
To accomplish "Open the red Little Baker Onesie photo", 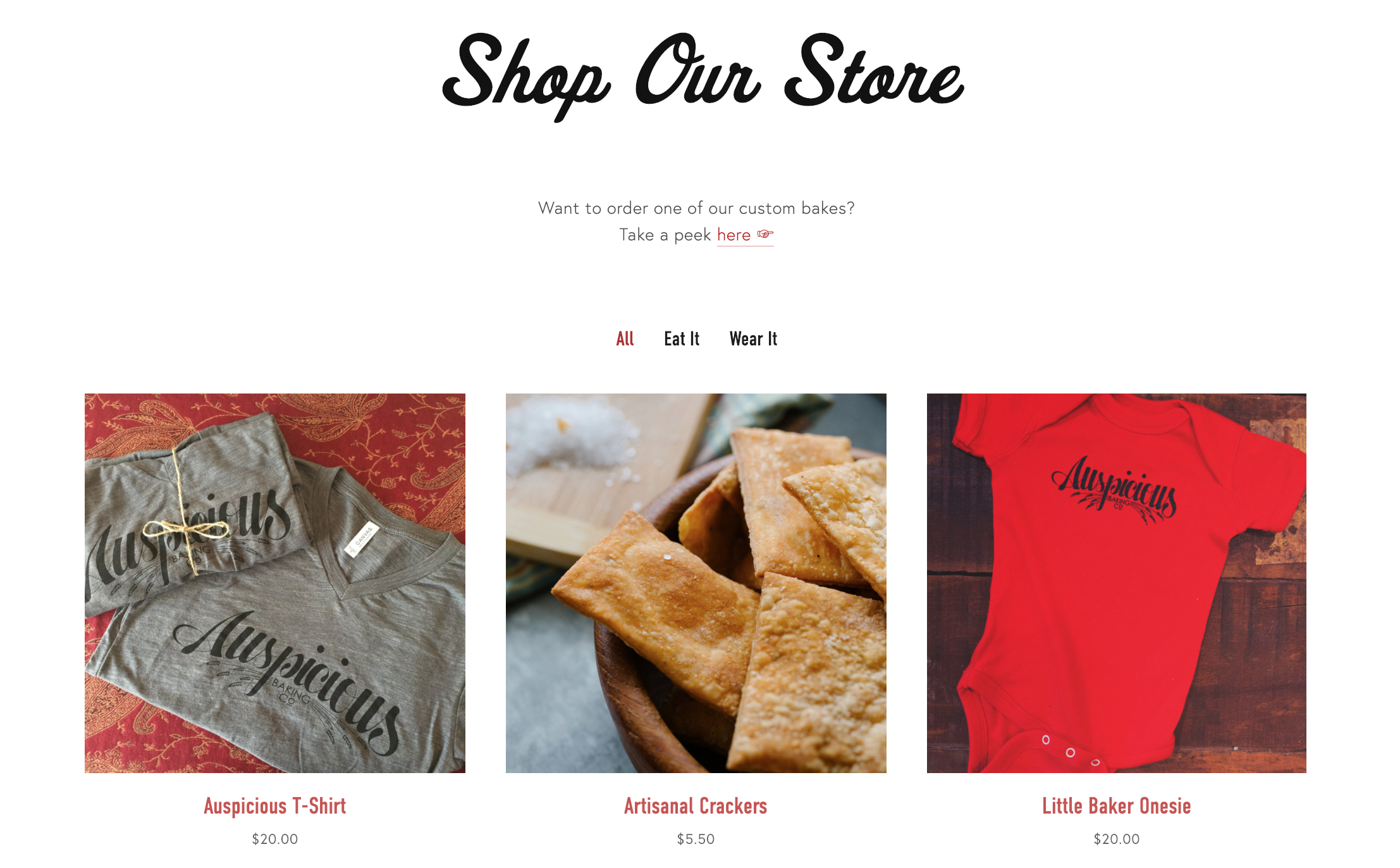I will coord(1117,583).
